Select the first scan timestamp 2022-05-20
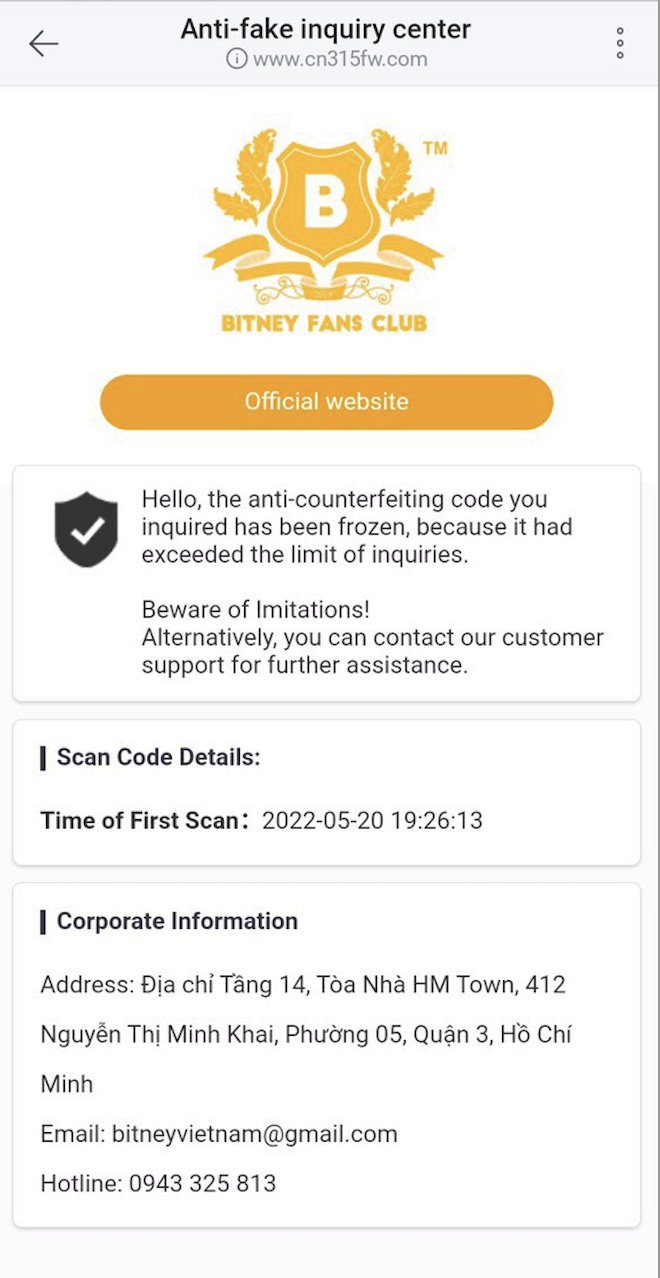660x1278 pixels. pyautogui.click(x=372, y=821)
